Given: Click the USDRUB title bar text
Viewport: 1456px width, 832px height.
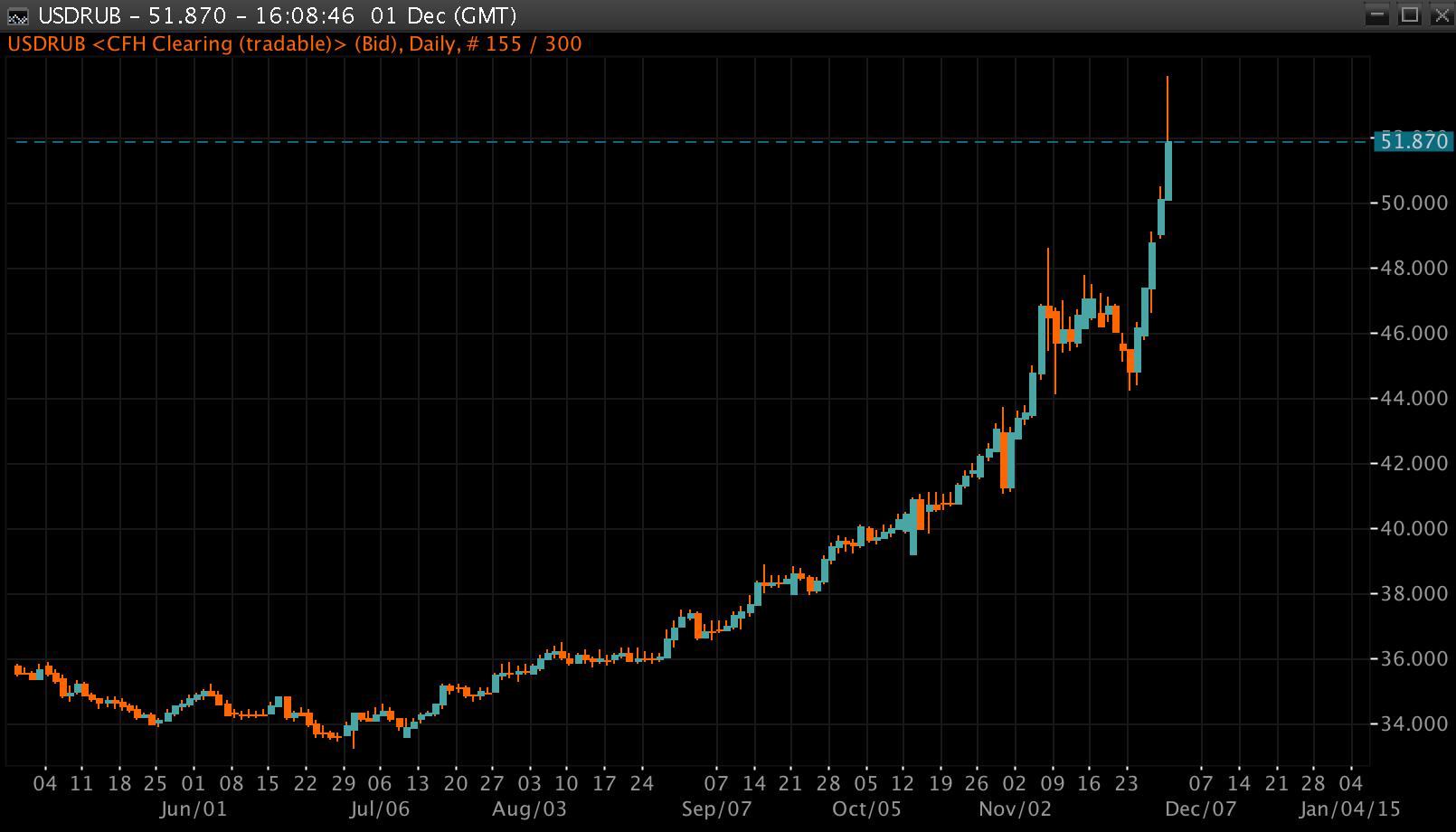Looking at the screenshot, I should tap(277, 16).
